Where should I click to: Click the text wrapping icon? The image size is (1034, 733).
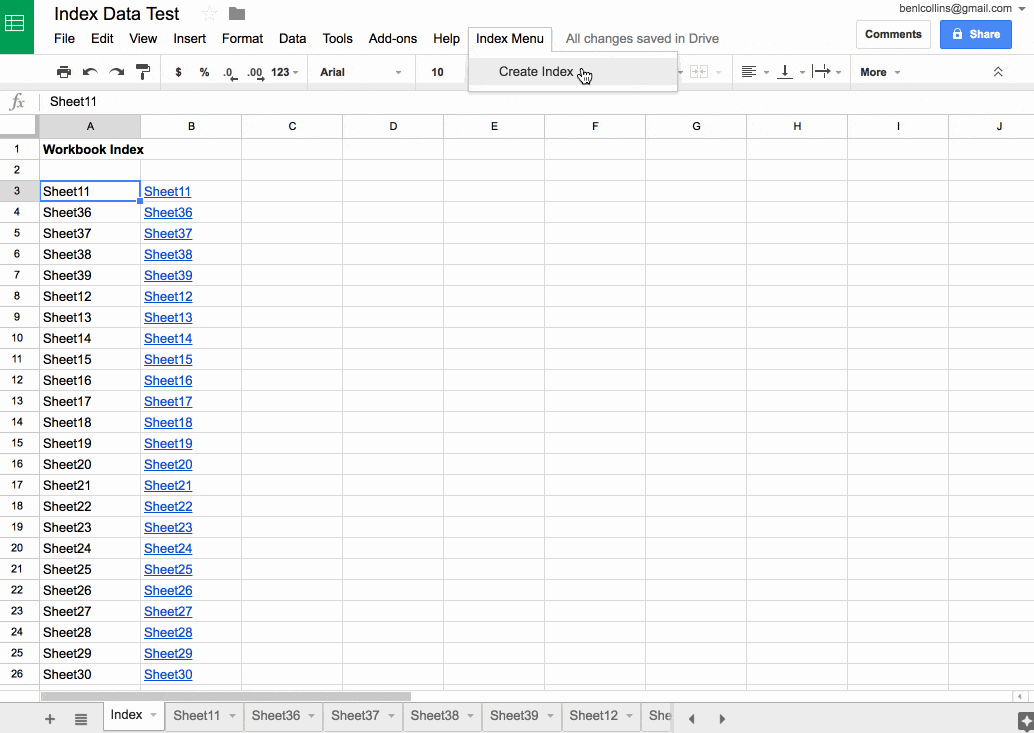(x=821, y=72)
